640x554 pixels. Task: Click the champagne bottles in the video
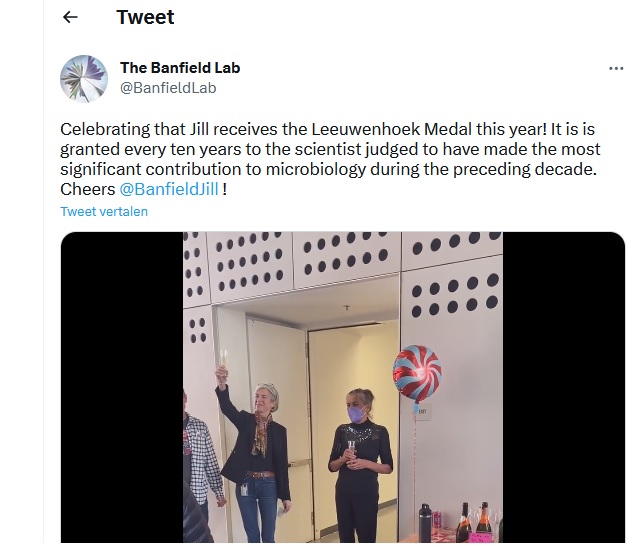coord(473,523)
